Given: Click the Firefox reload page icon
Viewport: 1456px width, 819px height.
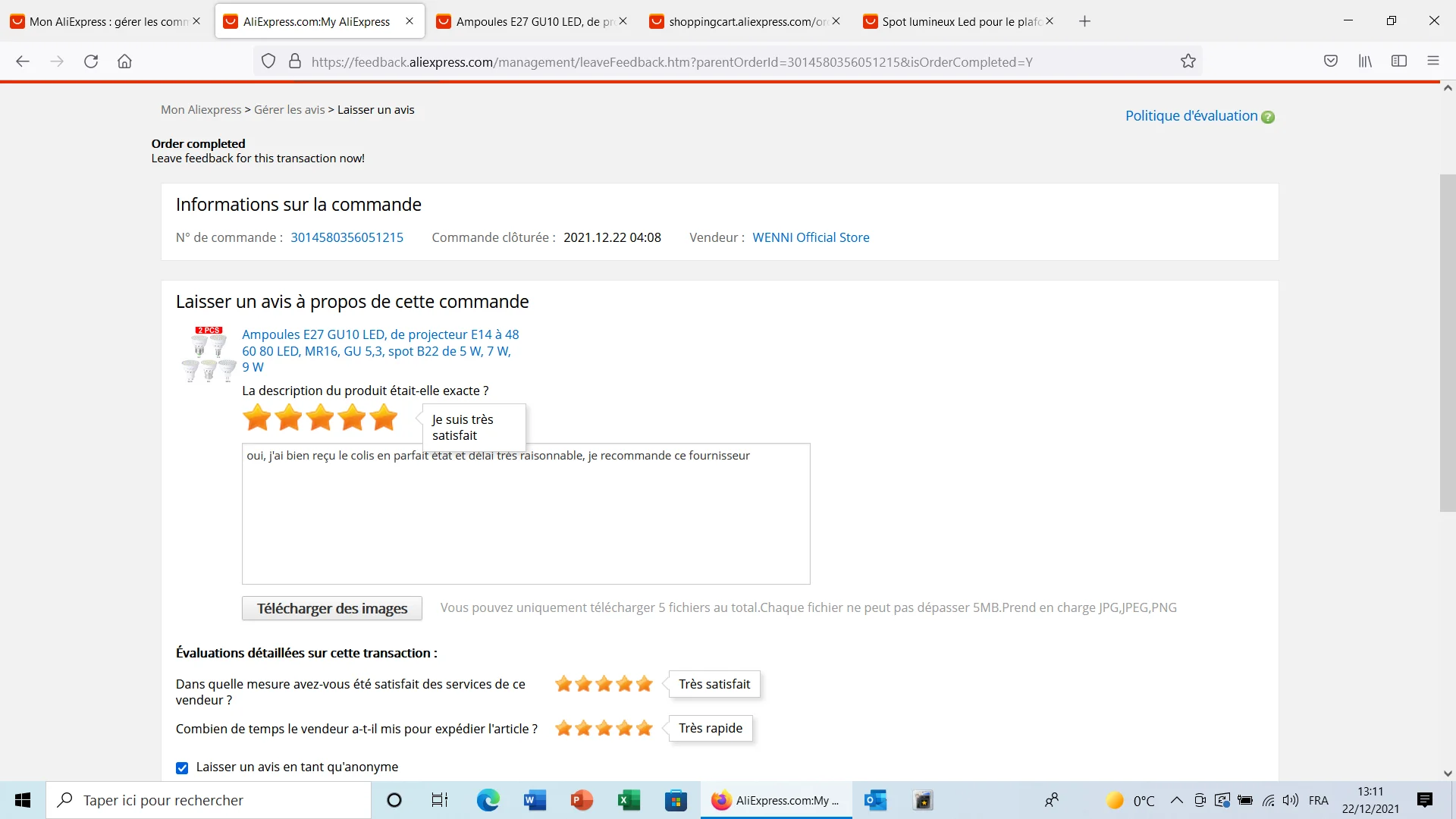Looking at the screenshot, I should 91,61.
